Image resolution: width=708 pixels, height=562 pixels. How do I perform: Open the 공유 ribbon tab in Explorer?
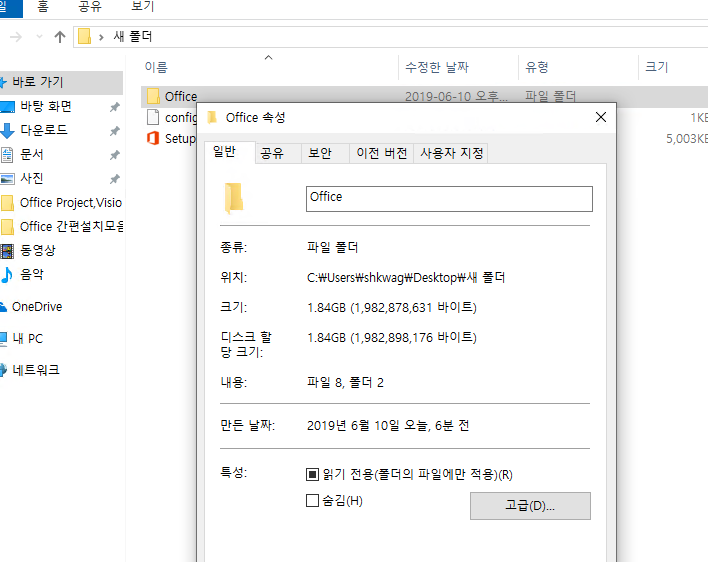(90, 6)
